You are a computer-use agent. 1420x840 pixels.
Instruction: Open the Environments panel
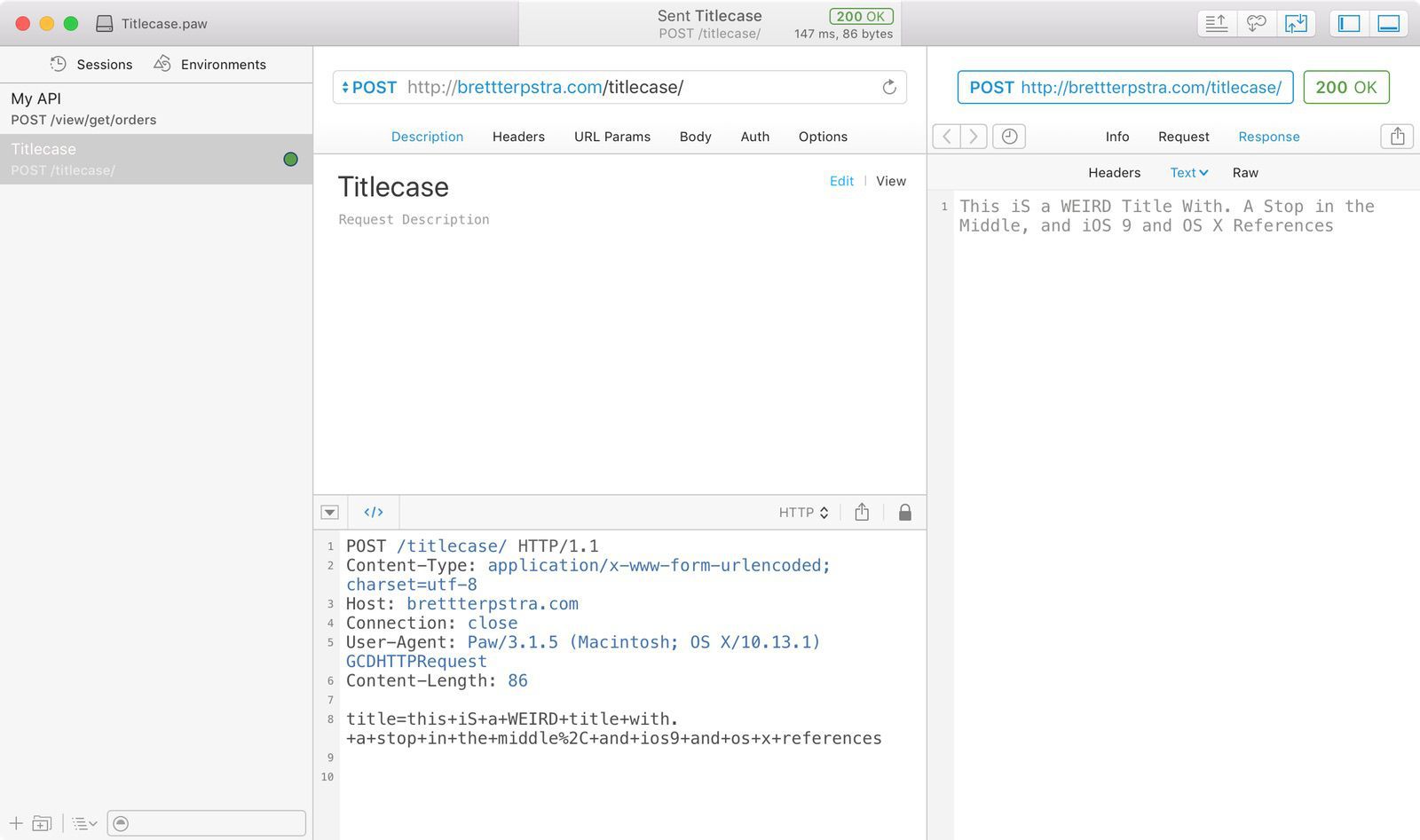point(210,64)
